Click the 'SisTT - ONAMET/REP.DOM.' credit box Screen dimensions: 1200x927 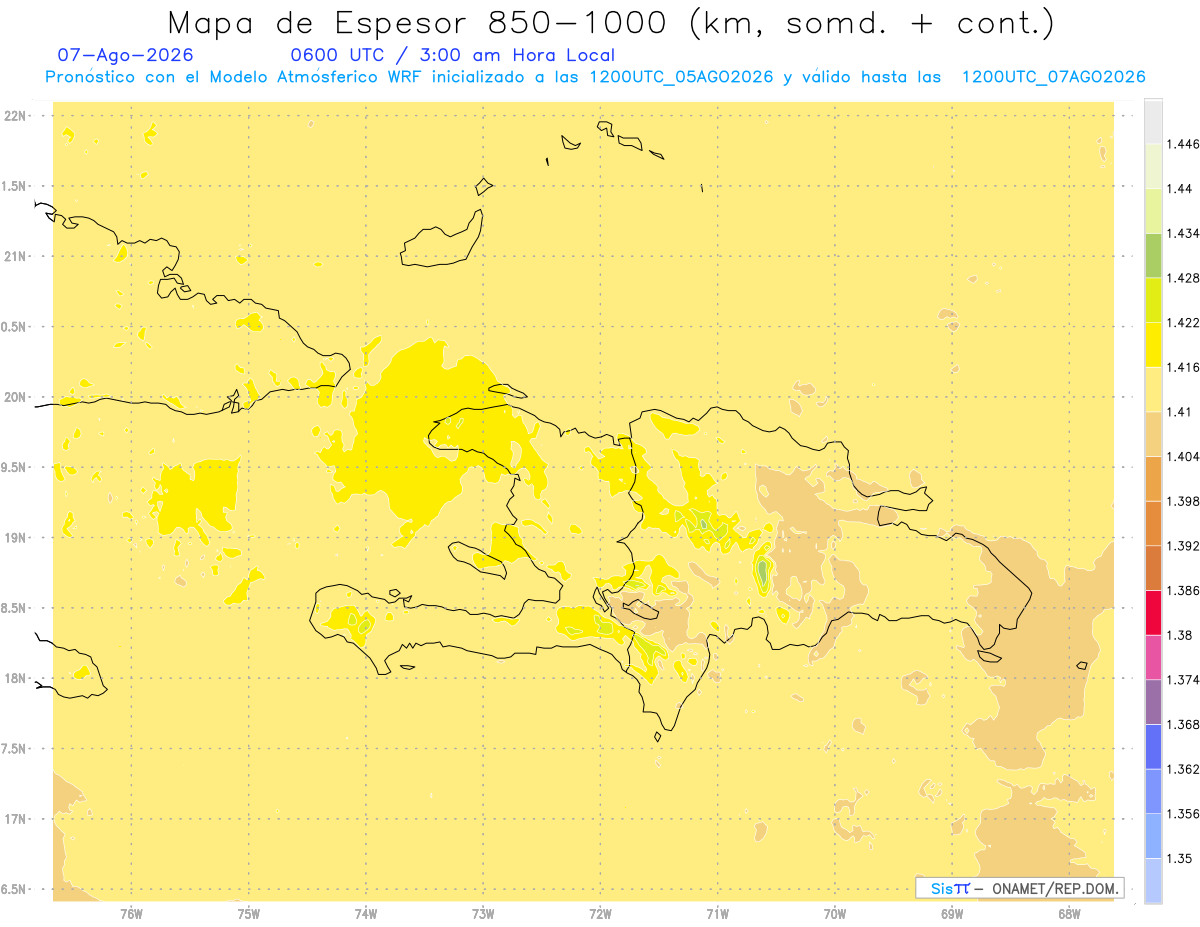(1020, 887)
